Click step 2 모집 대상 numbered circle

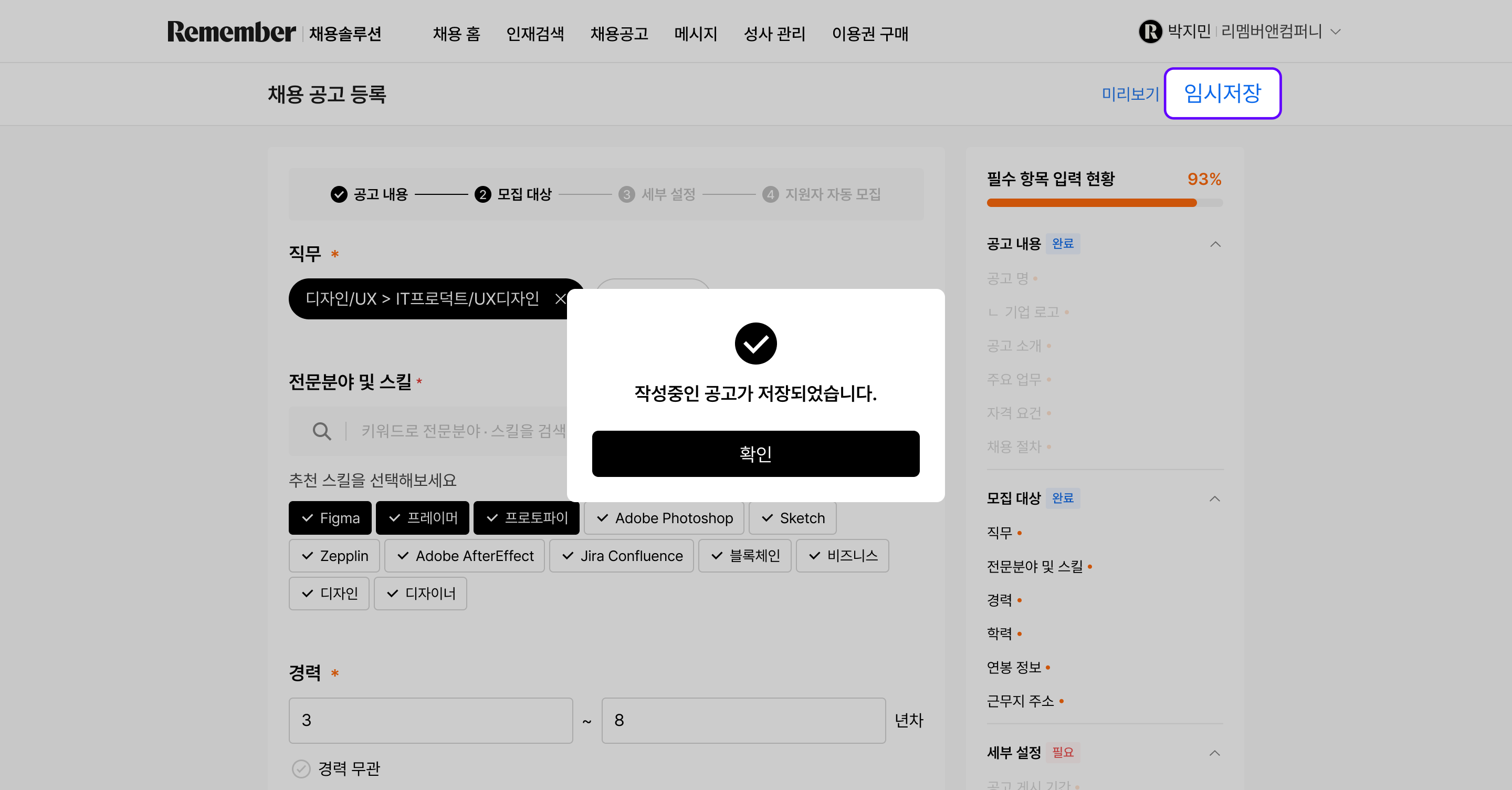(x=482, y=194)
